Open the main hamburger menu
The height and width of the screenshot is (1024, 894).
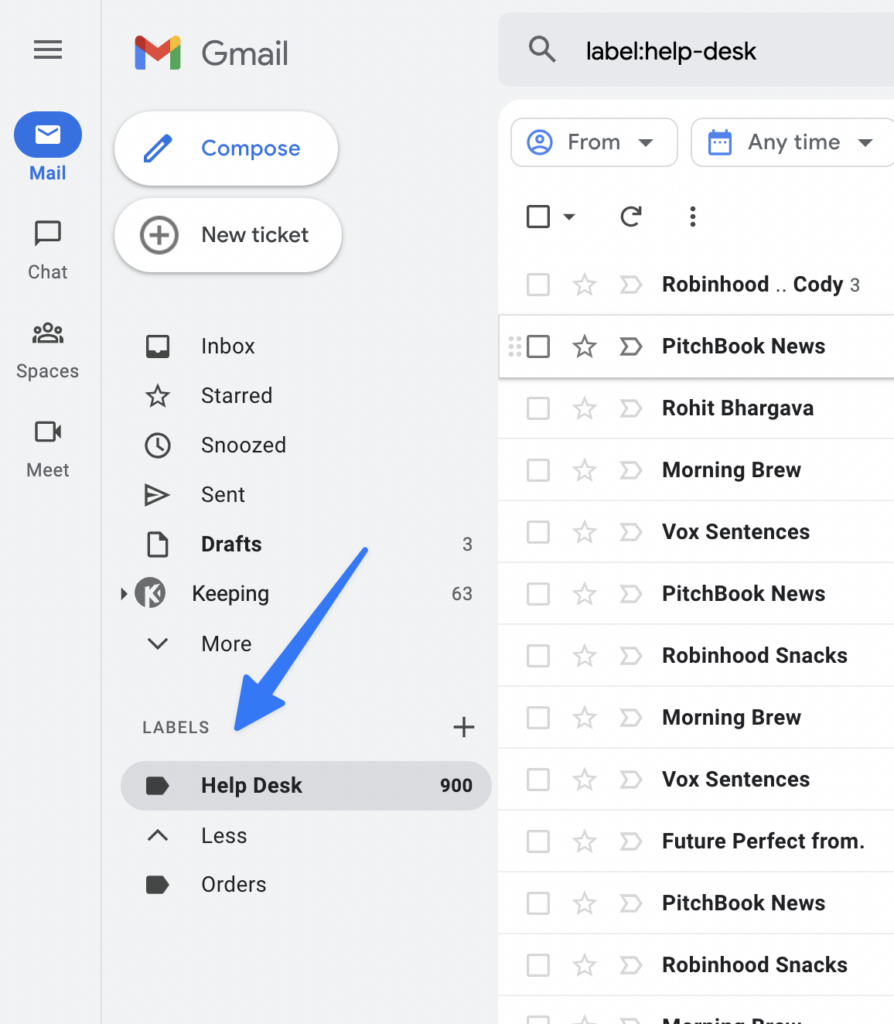(x=47, y=49)
